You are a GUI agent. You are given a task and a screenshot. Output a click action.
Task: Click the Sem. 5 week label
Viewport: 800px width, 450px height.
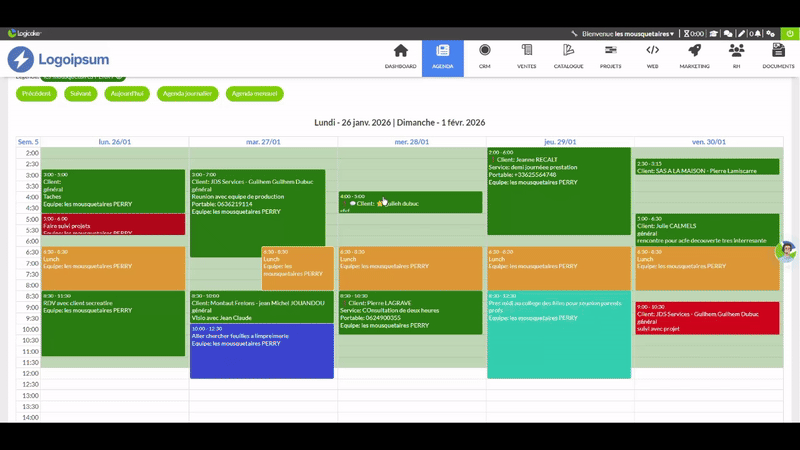point(28,142)
